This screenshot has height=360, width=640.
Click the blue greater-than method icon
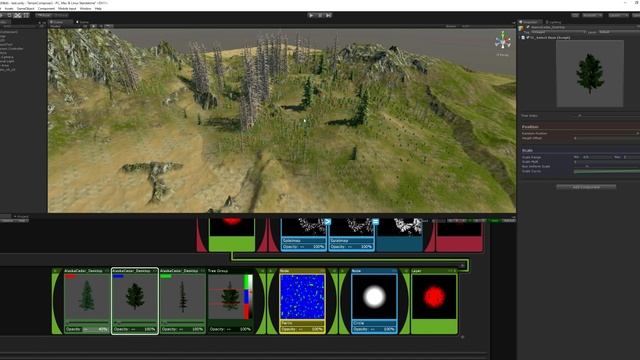[x=327, y=222]
